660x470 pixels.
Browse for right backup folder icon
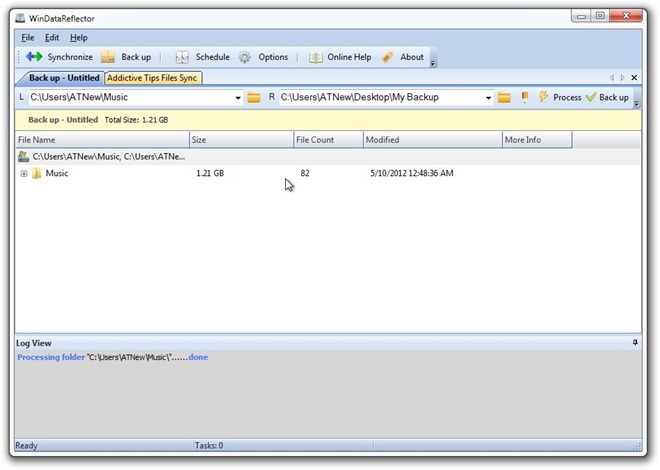coord(505,97)
